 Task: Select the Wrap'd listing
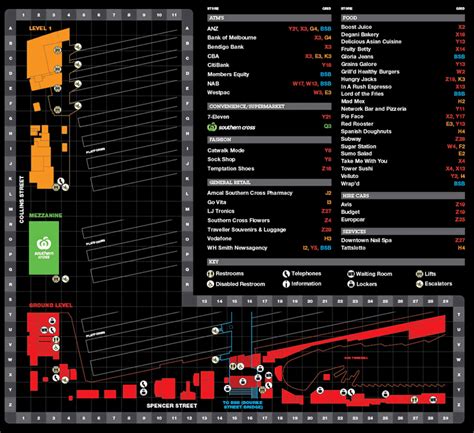tap(403, 184)
